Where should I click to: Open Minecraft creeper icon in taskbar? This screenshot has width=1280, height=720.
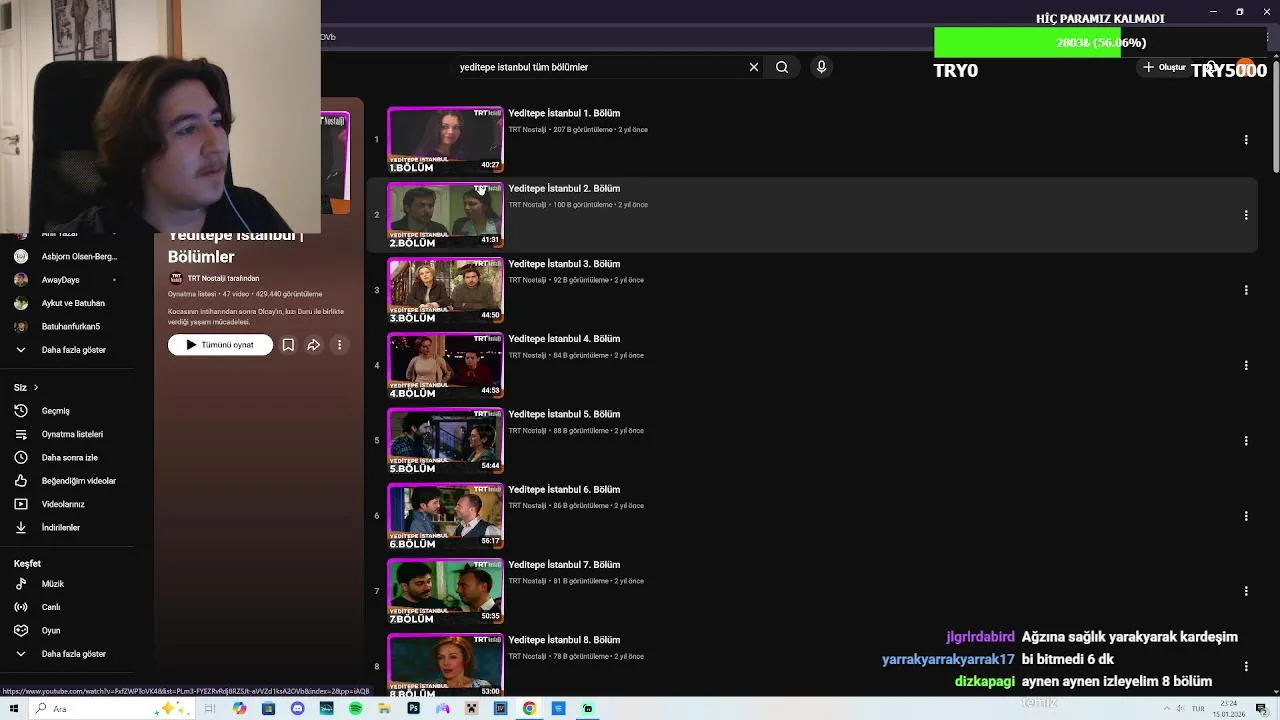point(472,708)
